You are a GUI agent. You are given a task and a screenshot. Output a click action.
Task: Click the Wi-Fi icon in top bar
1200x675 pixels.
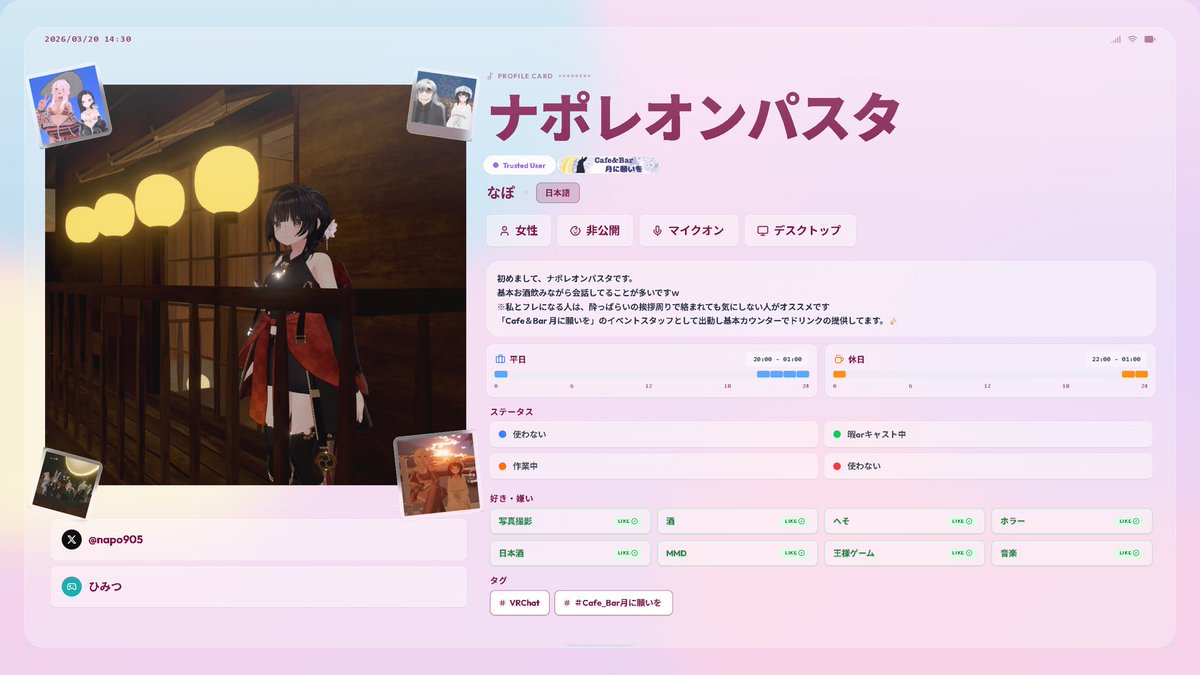[x=1132, y=39]
